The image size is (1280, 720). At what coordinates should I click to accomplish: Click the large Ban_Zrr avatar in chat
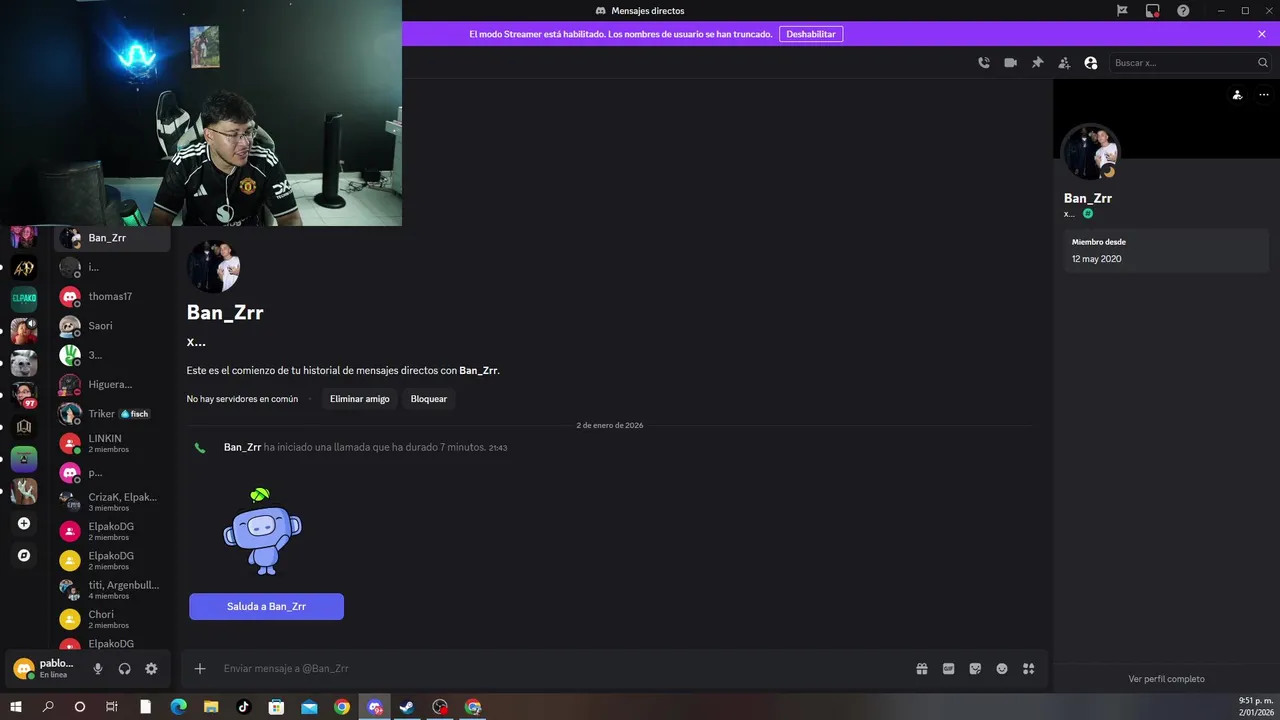(x=214, y=266)
